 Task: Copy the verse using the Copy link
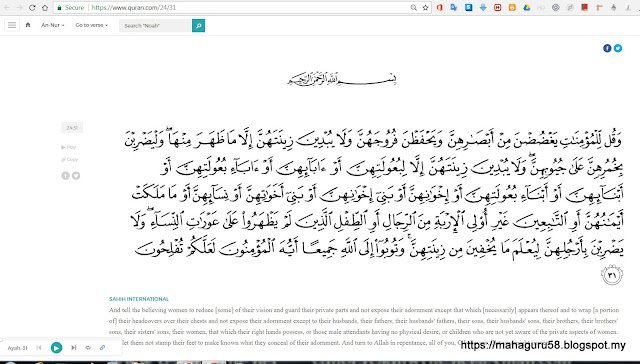[x=69, y=160]
